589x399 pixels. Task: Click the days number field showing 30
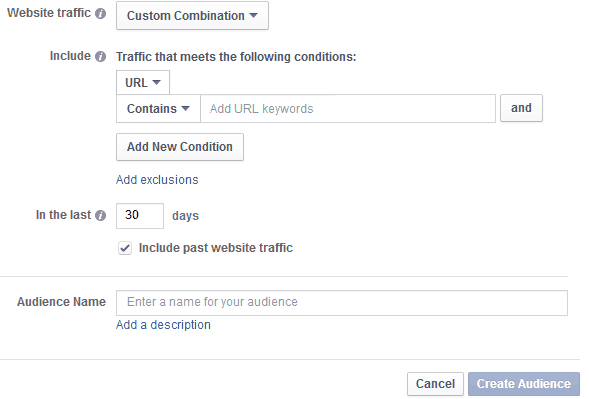(x=140, y=216)
